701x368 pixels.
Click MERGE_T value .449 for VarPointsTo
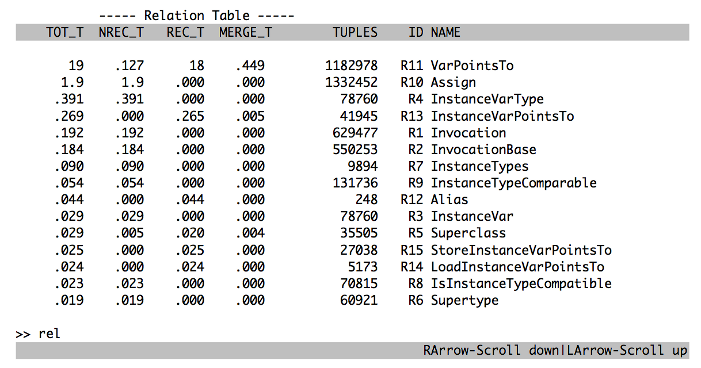pos(250,66)
